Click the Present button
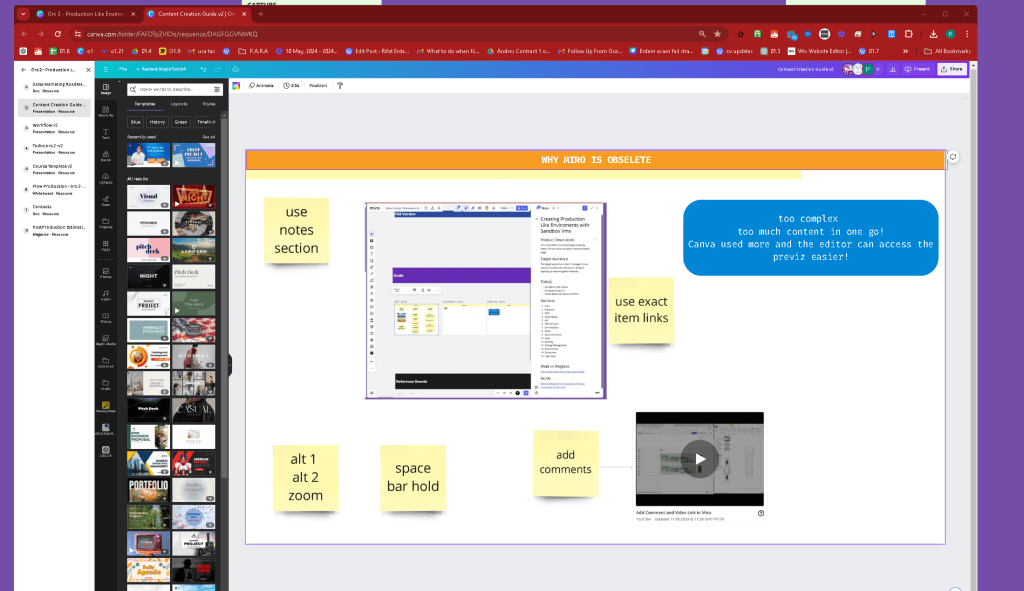The width and height of the screenshot is (1024, 591). click(918, 69)
